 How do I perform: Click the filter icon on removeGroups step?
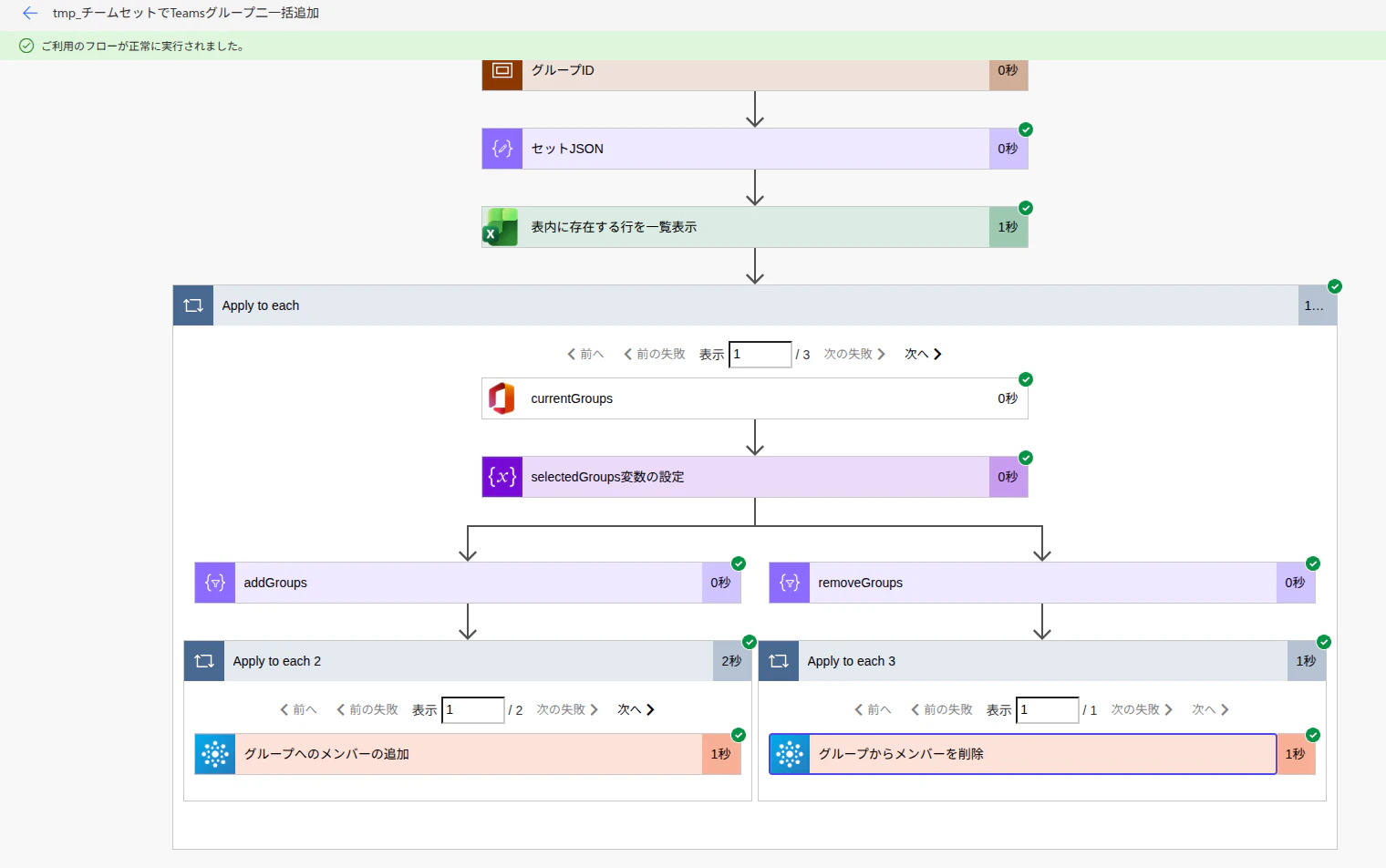click(x=790, y=583)
